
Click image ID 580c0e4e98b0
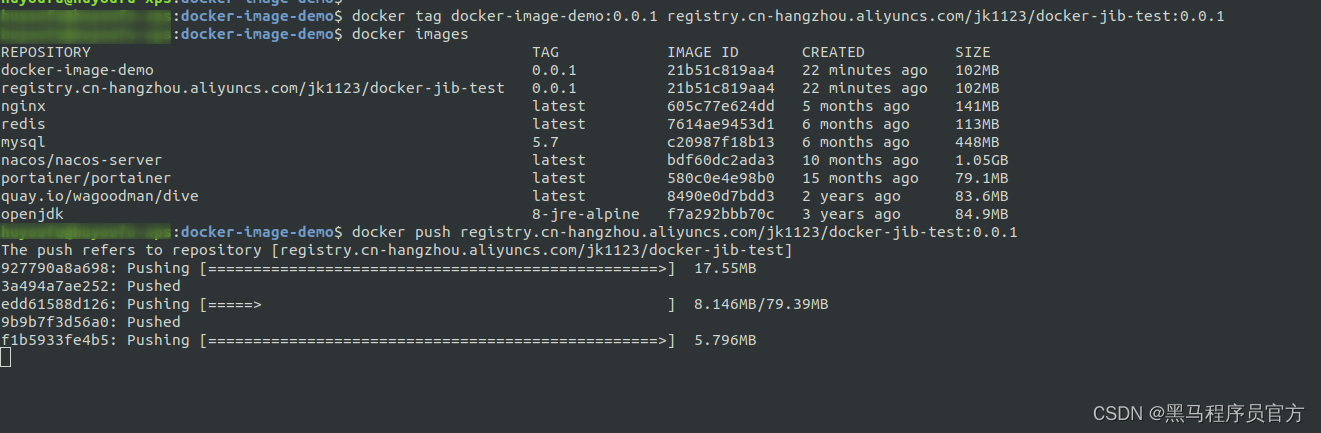(721, 178)
